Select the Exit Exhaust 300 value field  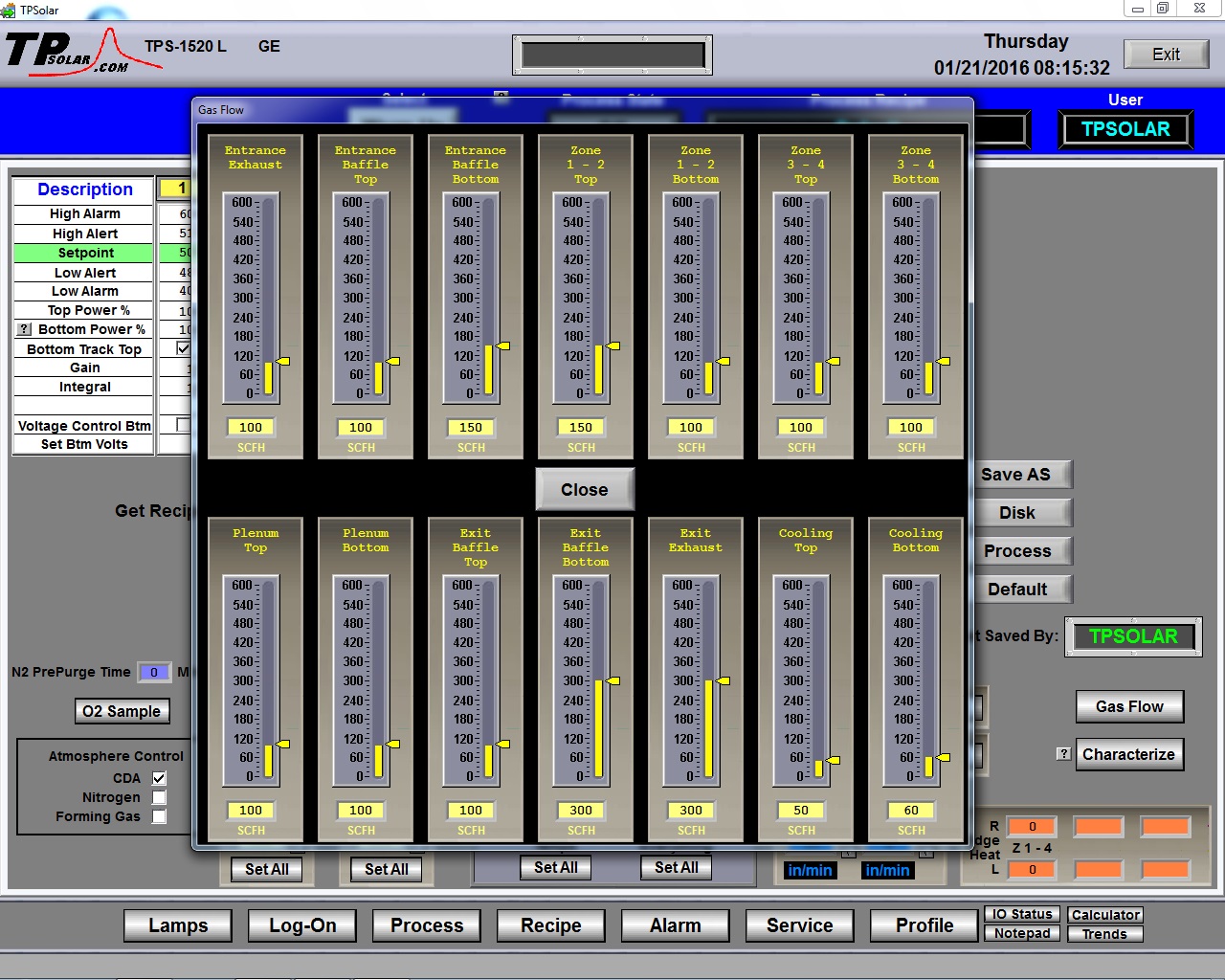691,811
